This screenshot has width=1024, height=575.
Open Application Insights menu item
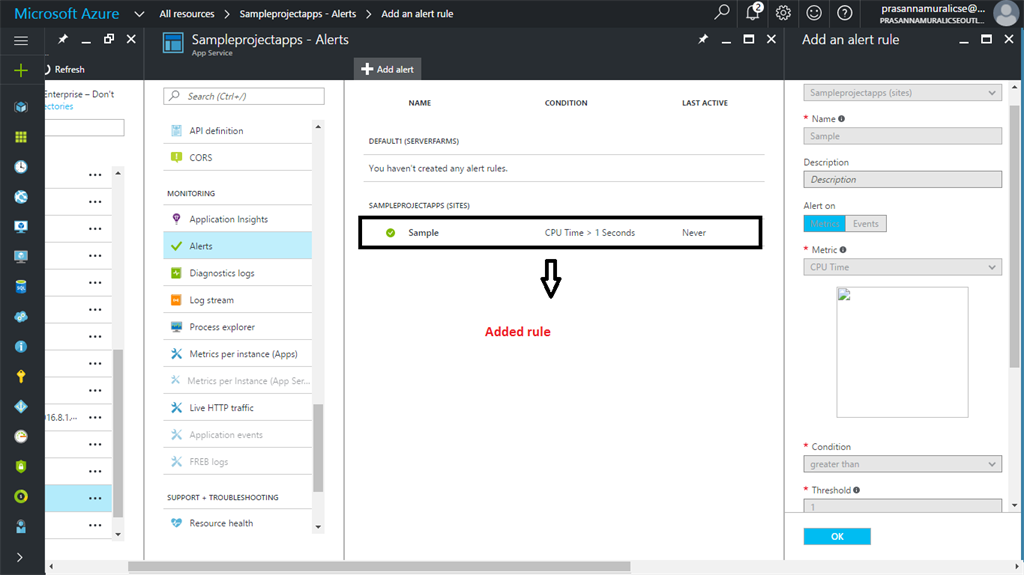(238, 219)
